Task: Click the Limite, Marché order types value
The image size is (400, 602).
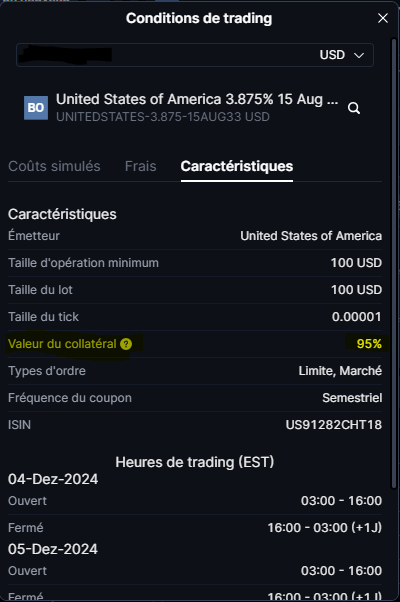Action: [x=340, y=370]
